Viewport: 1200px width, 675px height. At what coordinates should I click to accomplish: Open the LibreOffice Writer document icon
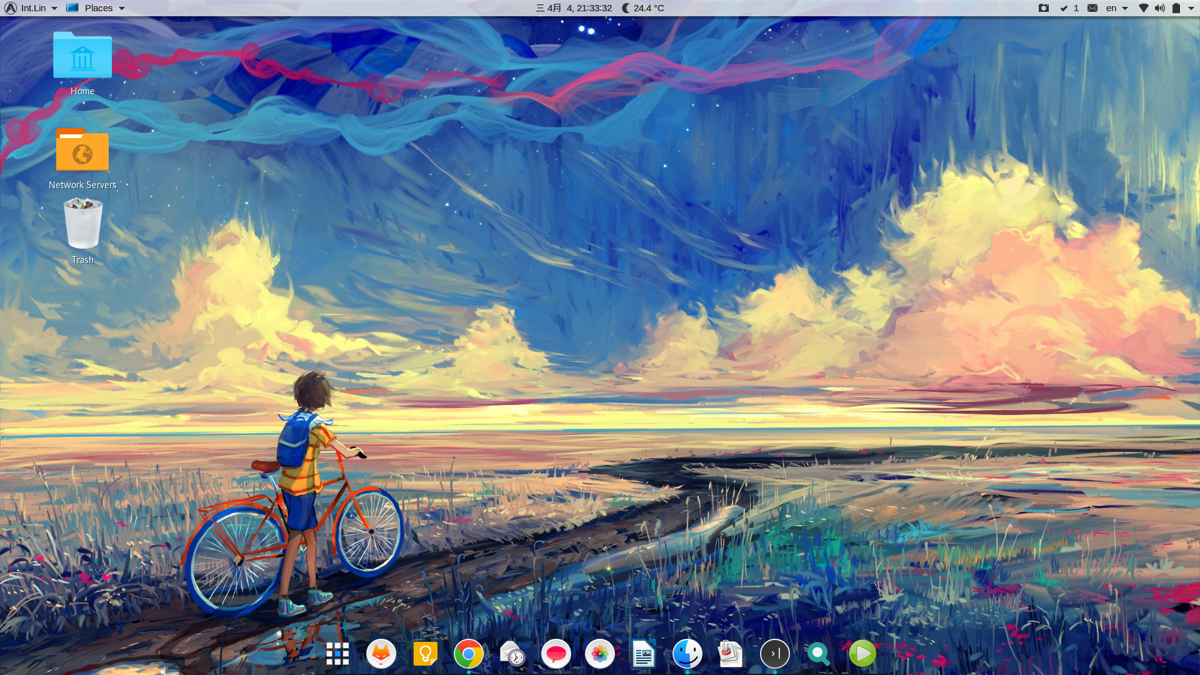643,654
